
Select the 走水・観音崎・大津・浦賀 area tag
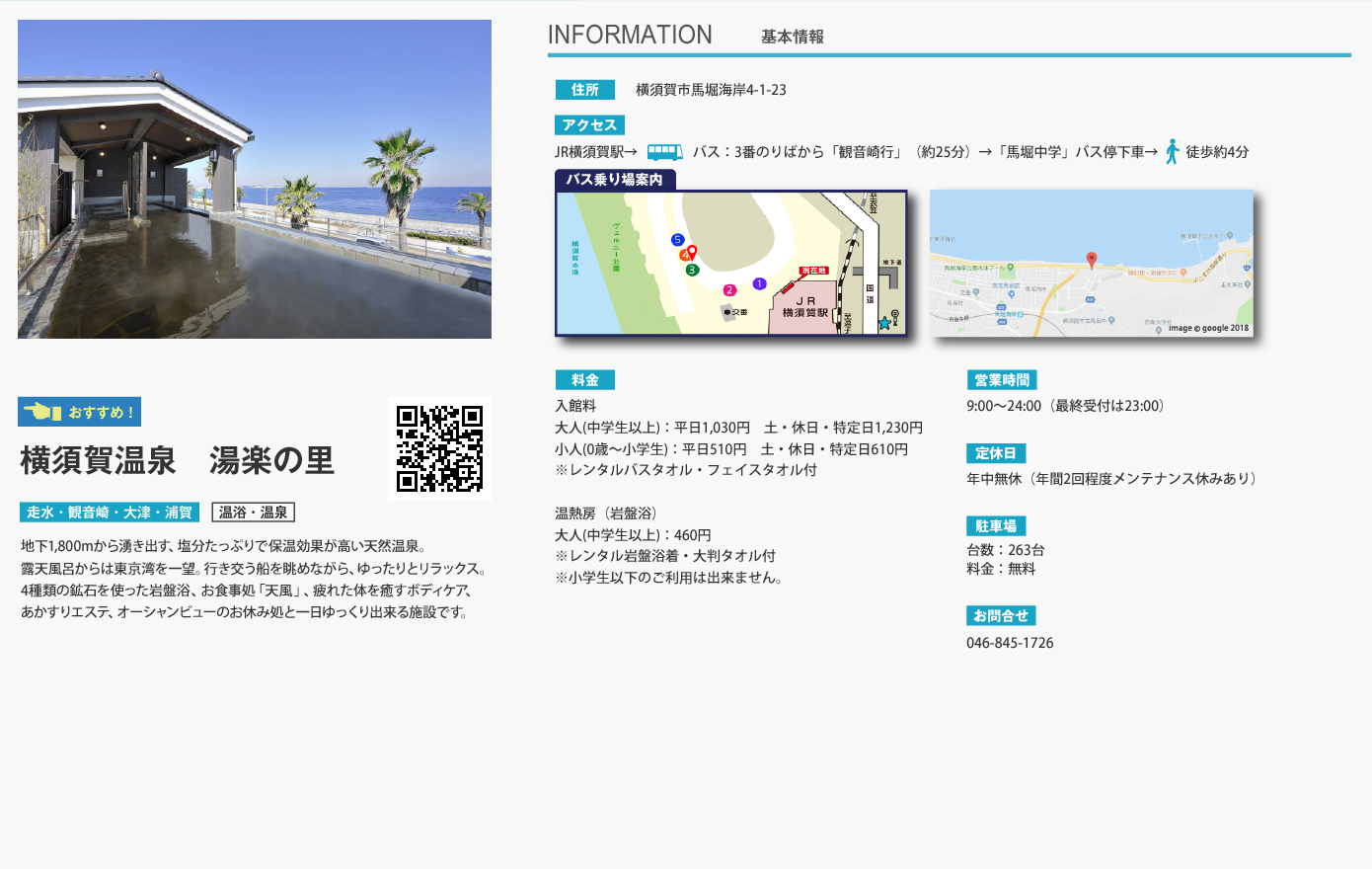pyautogui.click(x=110, y=513)
